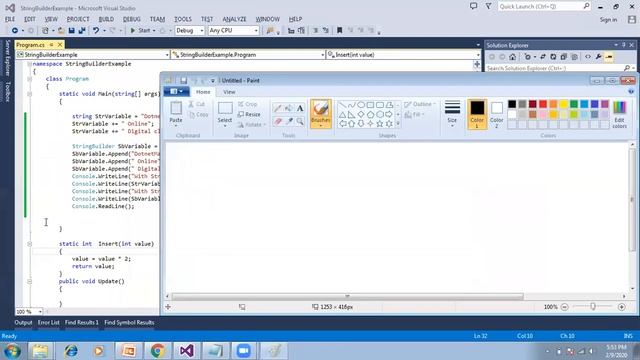Select the Text tool in Paint
This screenshot has height=360, width=640.
(300, 108)
